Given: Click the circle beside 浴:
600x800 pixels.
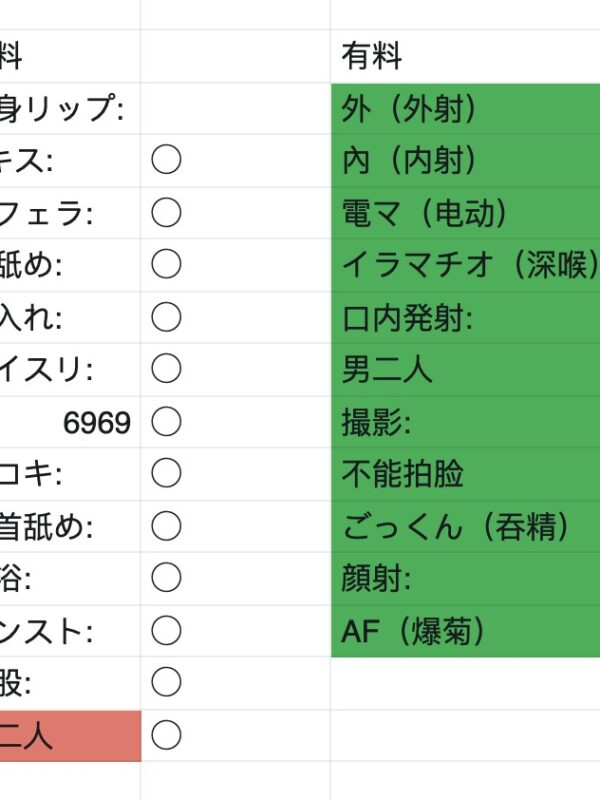Looking at the screenshot, I should (166, 579).
